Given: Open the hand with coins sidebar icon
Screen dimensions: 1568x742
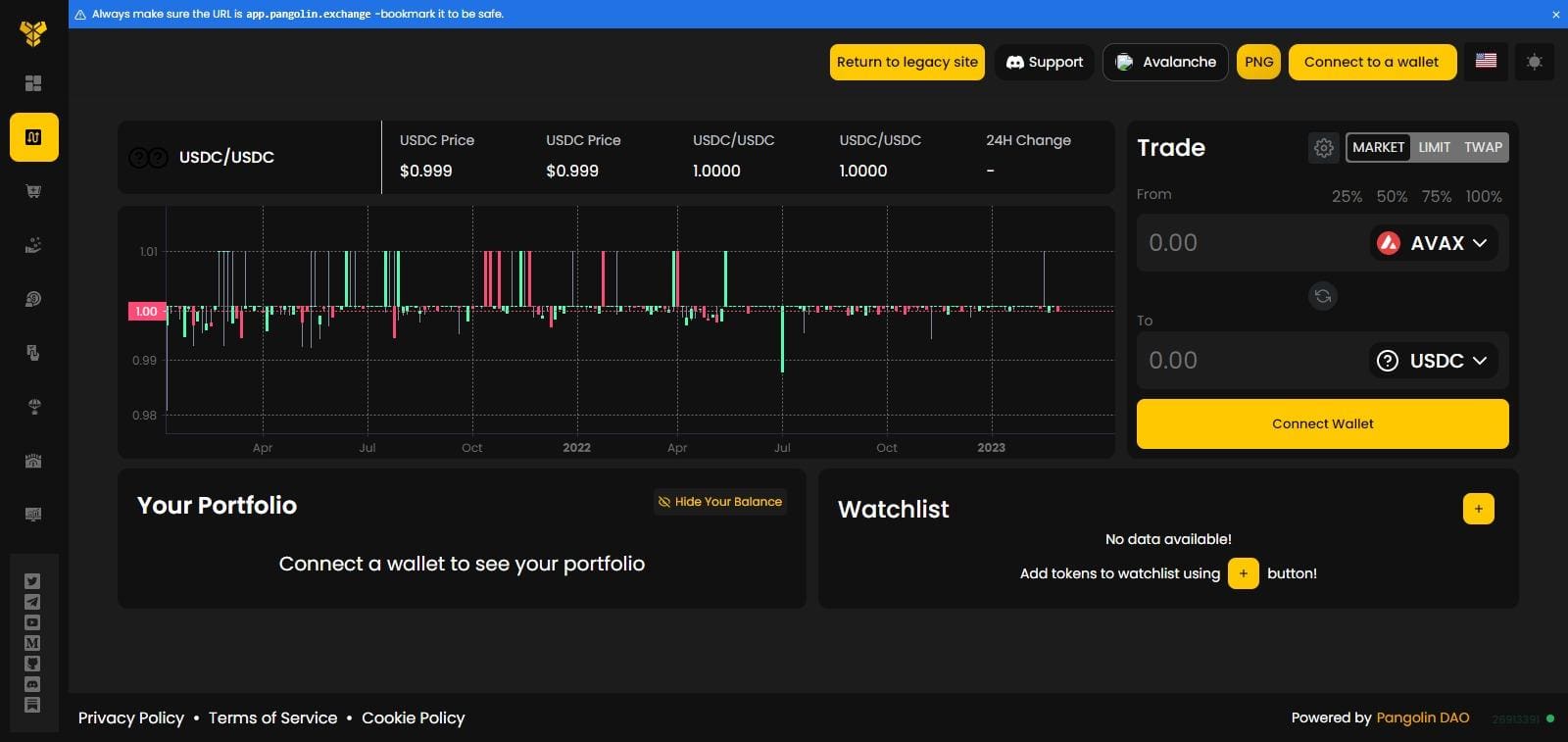Looking at the screenshot, I should pyautogui.click(x=33, y=245).
